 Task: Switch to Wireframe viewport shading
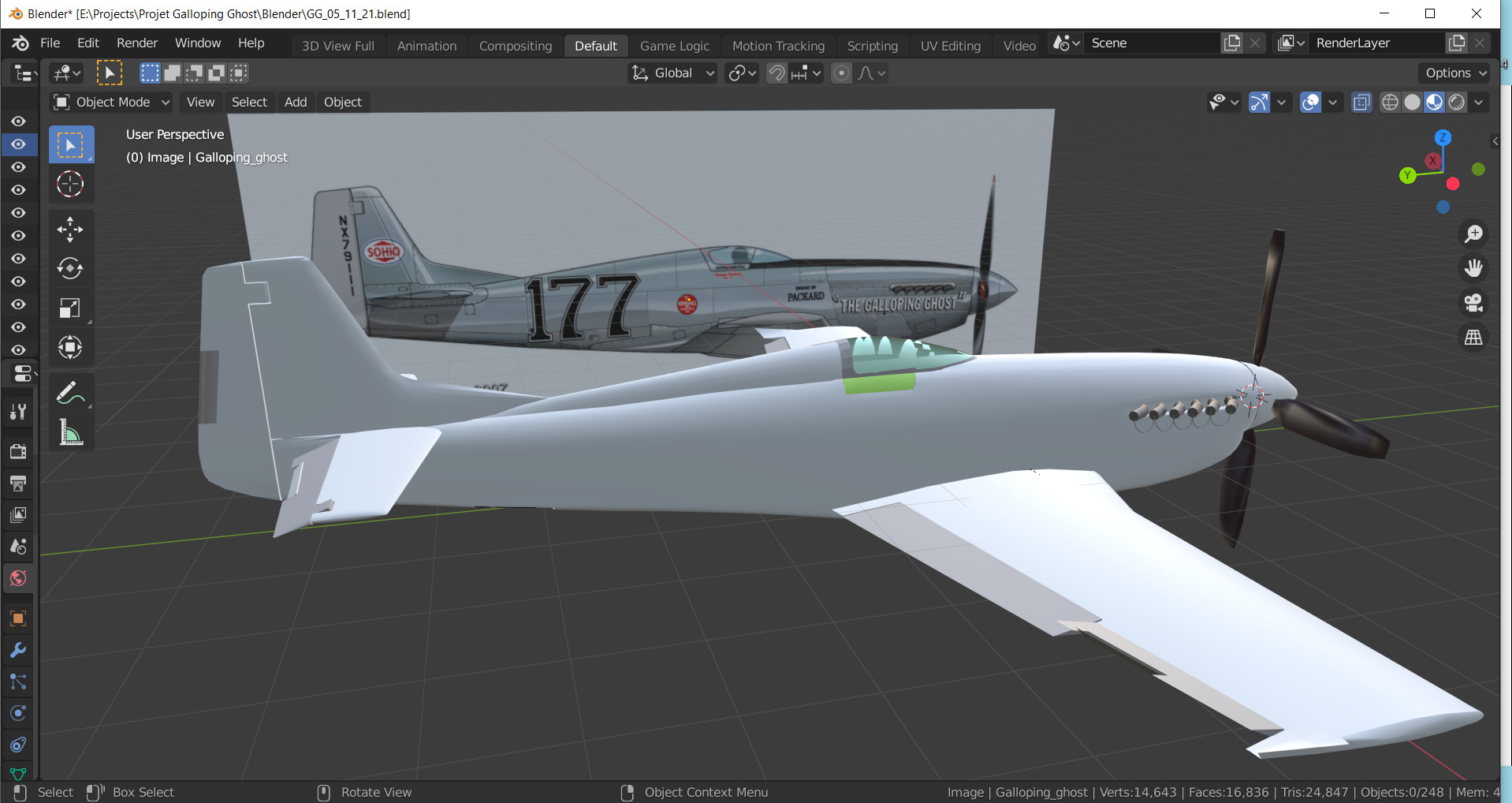click(1391, 103)
